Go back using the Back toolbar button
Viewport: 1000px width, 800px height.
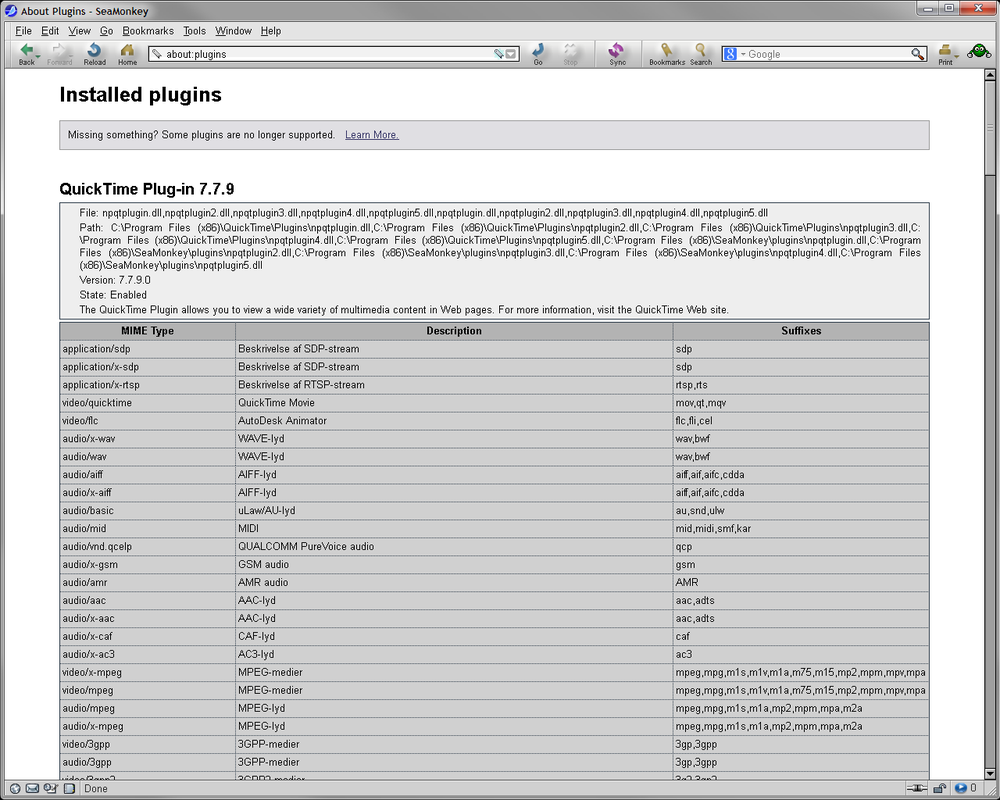coord(26,54)
